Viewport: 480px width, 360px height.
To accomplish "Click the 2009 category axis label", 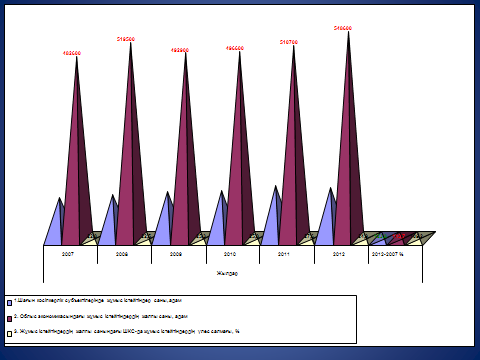I will click(176, 254).
